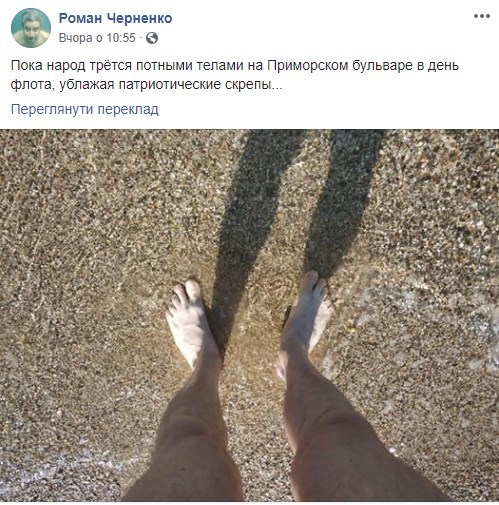This screenshot has height=505, width=499.
Task: Click the time '10:55' in the post header
Action: tap(121, 38)
